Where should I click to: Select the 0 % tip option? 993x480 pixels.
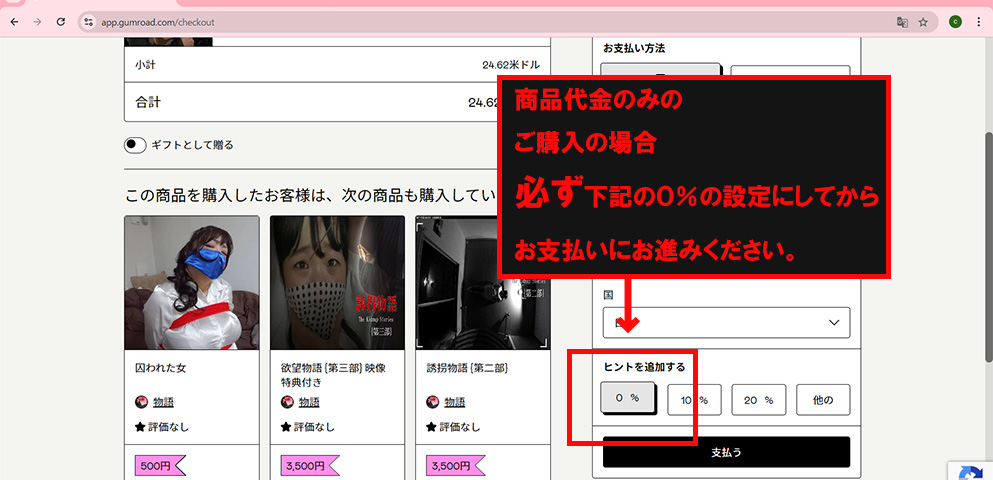pos(627,399)
